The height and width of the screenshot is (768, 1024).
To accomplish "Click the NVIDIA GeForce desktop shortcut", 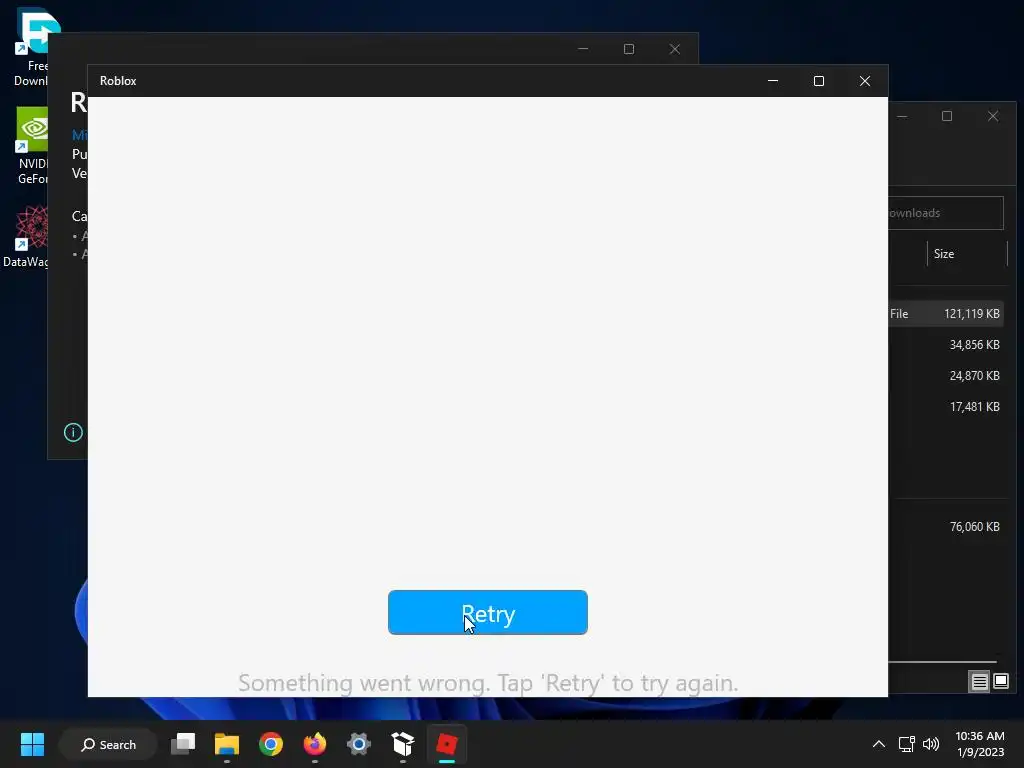I will pyautogui.click(x=32, y=145).
